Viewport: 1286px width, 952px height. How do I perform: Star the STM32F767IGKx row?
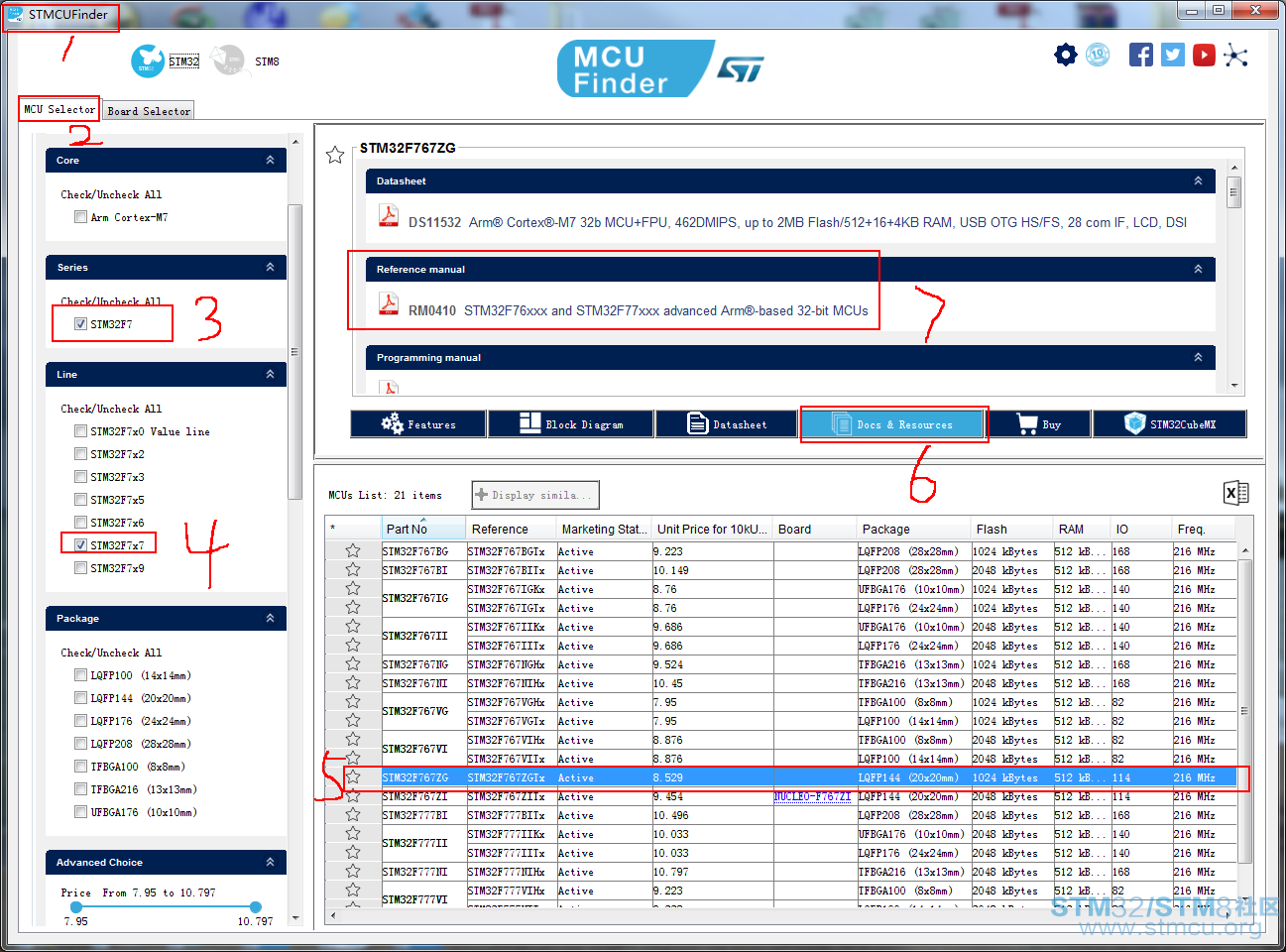point(353,589)
